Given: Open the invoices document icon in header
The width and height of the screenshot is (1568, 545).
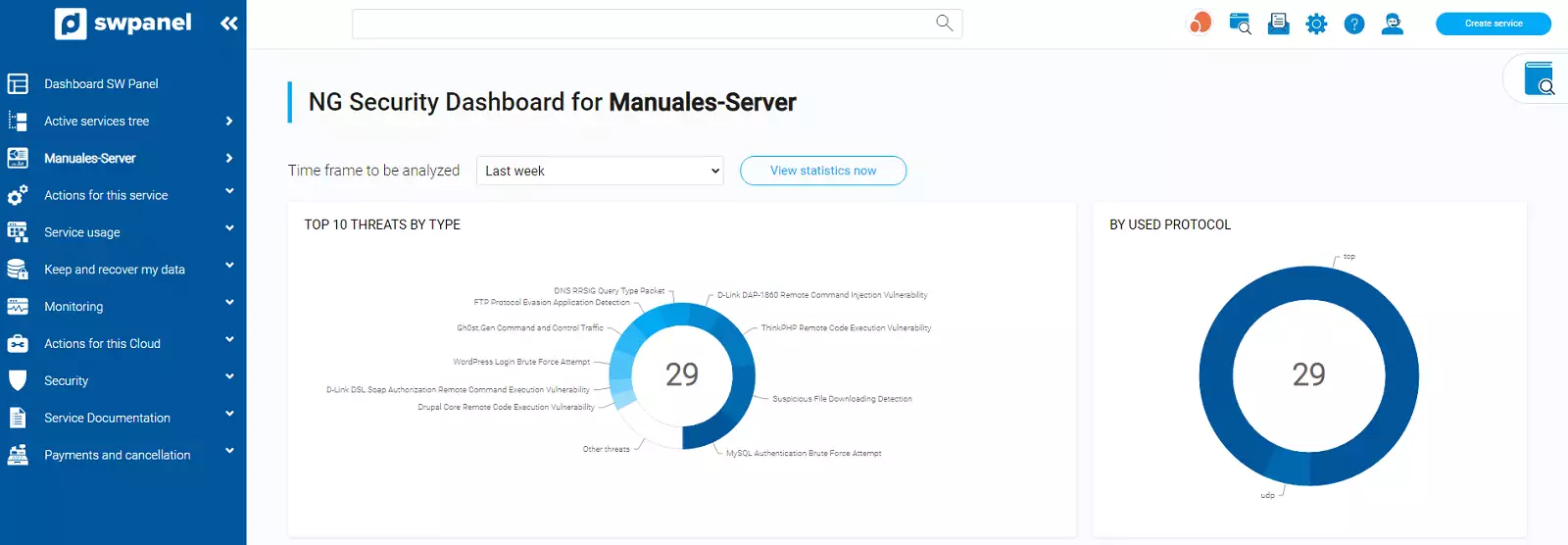Looking at the screenshot, I should [1278, 24].
